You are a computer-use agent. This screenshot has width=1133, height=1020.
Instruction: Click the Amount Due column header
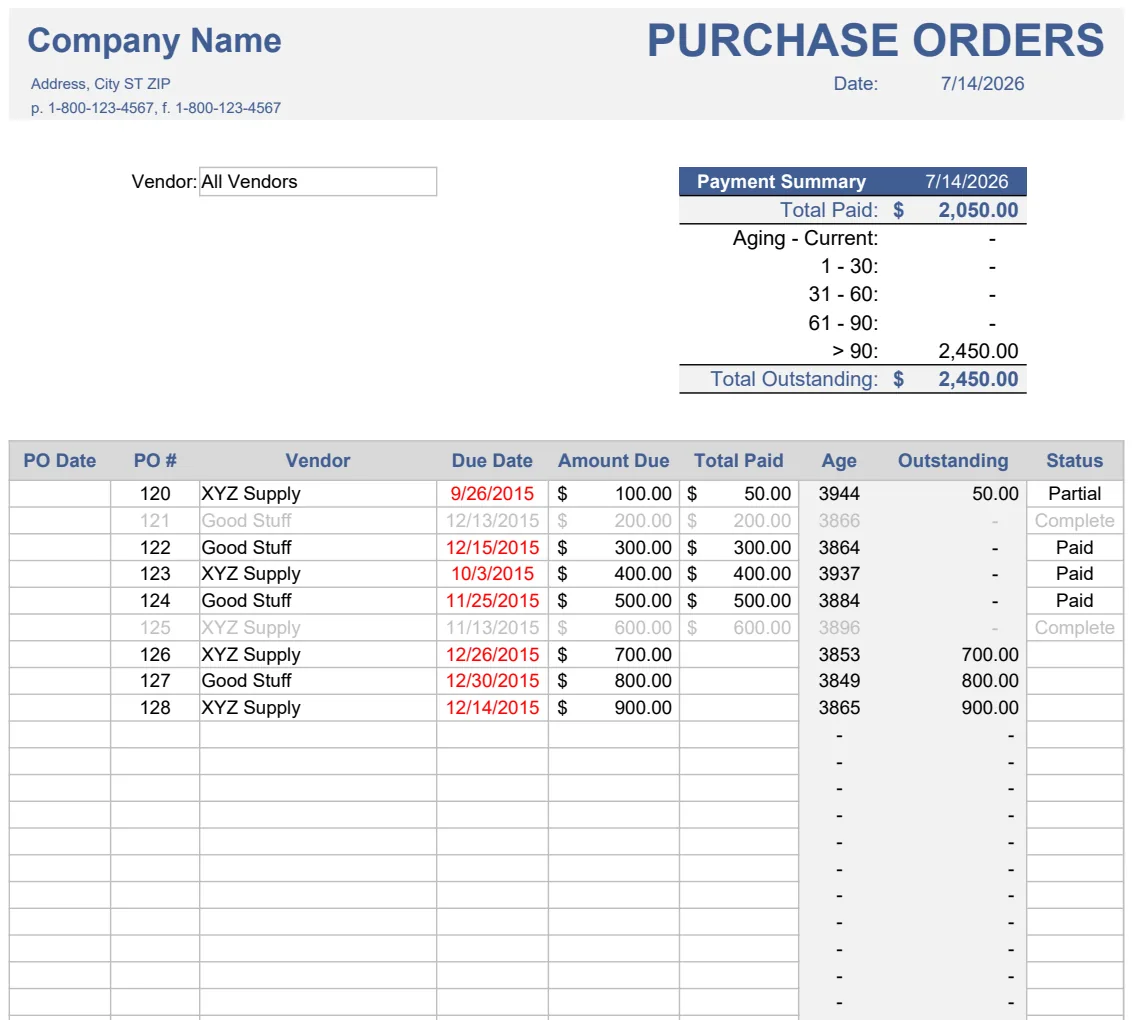click(x=613, y=461)
